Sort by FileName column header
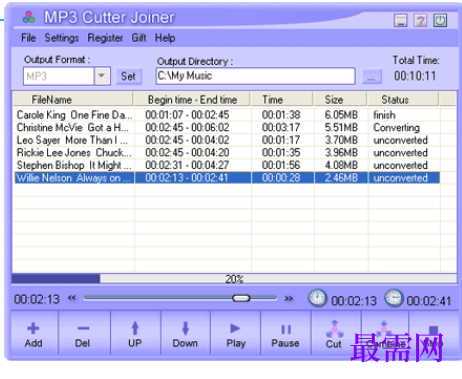This screenshot has width=462, height=379. (x=73, y=100)
